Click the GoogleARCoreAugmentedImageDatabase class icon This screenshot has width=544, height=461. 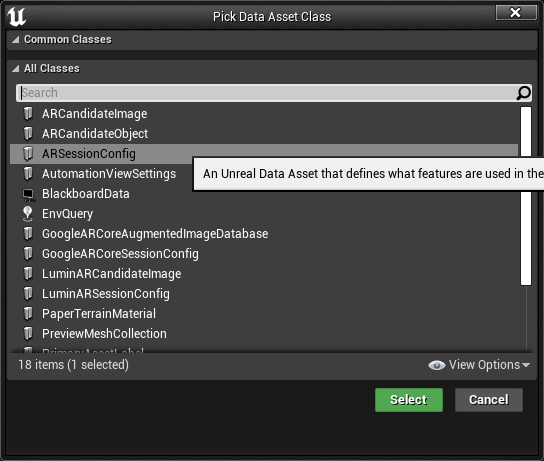click(x=28, y=233)
